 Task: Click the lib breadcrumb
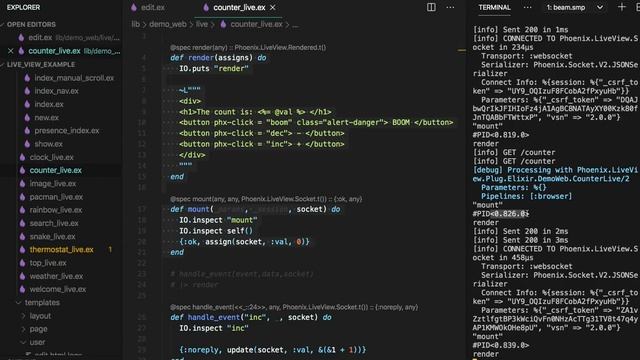tap(135, 24)
